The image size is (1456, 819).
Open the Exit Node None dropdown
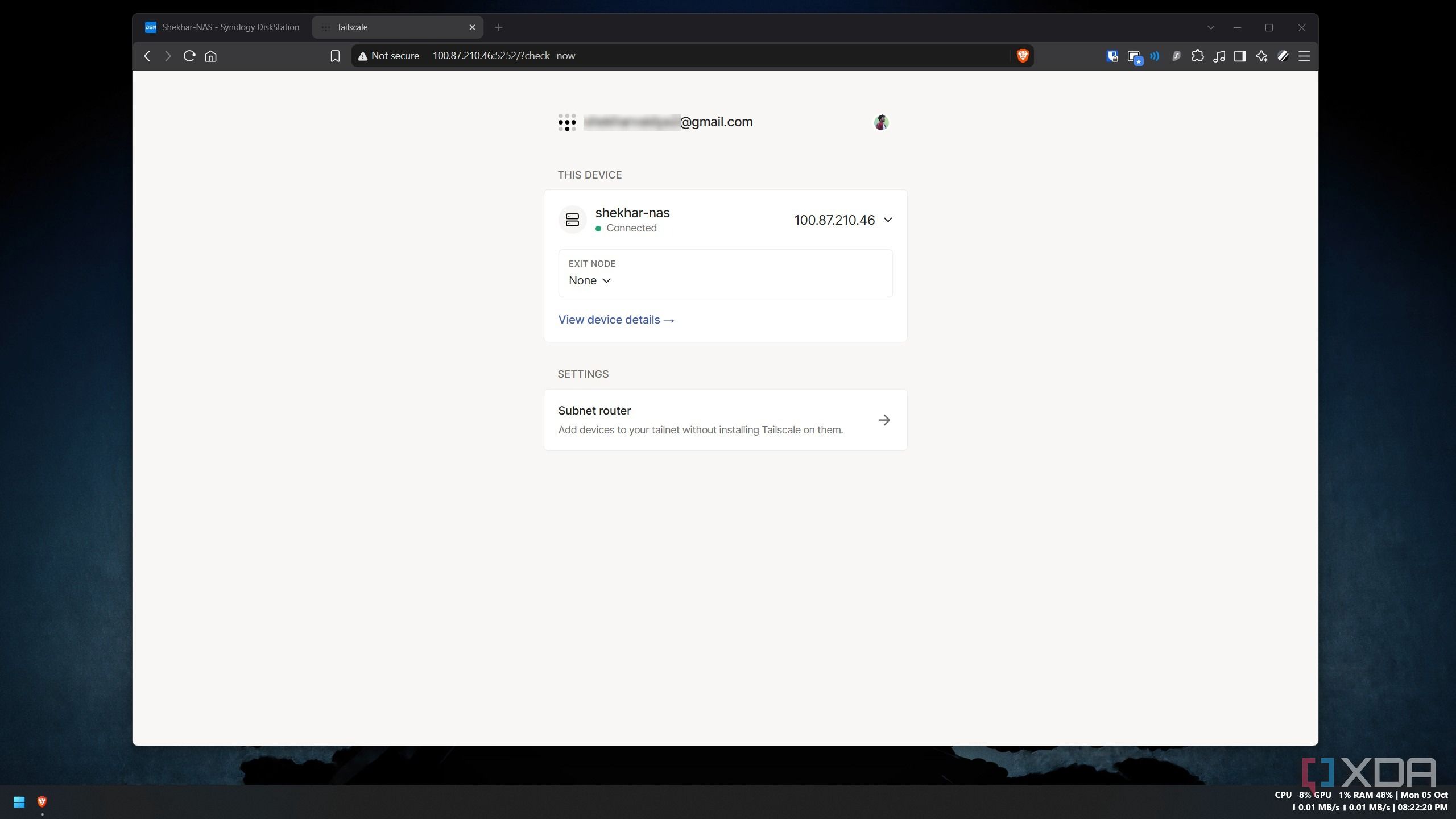point(590,280)
